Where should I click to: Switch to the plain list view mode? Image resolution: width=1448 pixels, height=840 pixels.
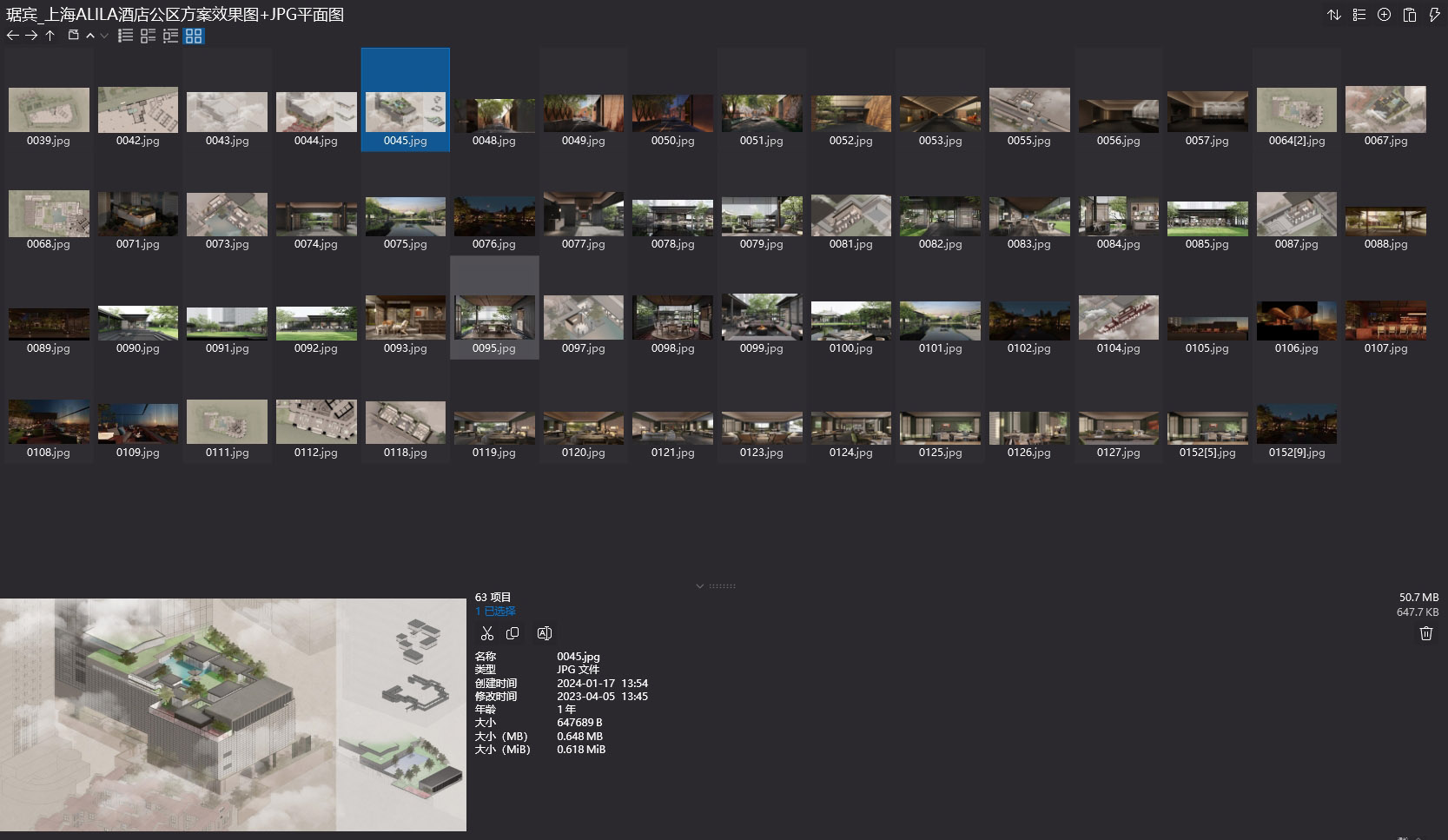pyautogui.click(x=126, y=36)
